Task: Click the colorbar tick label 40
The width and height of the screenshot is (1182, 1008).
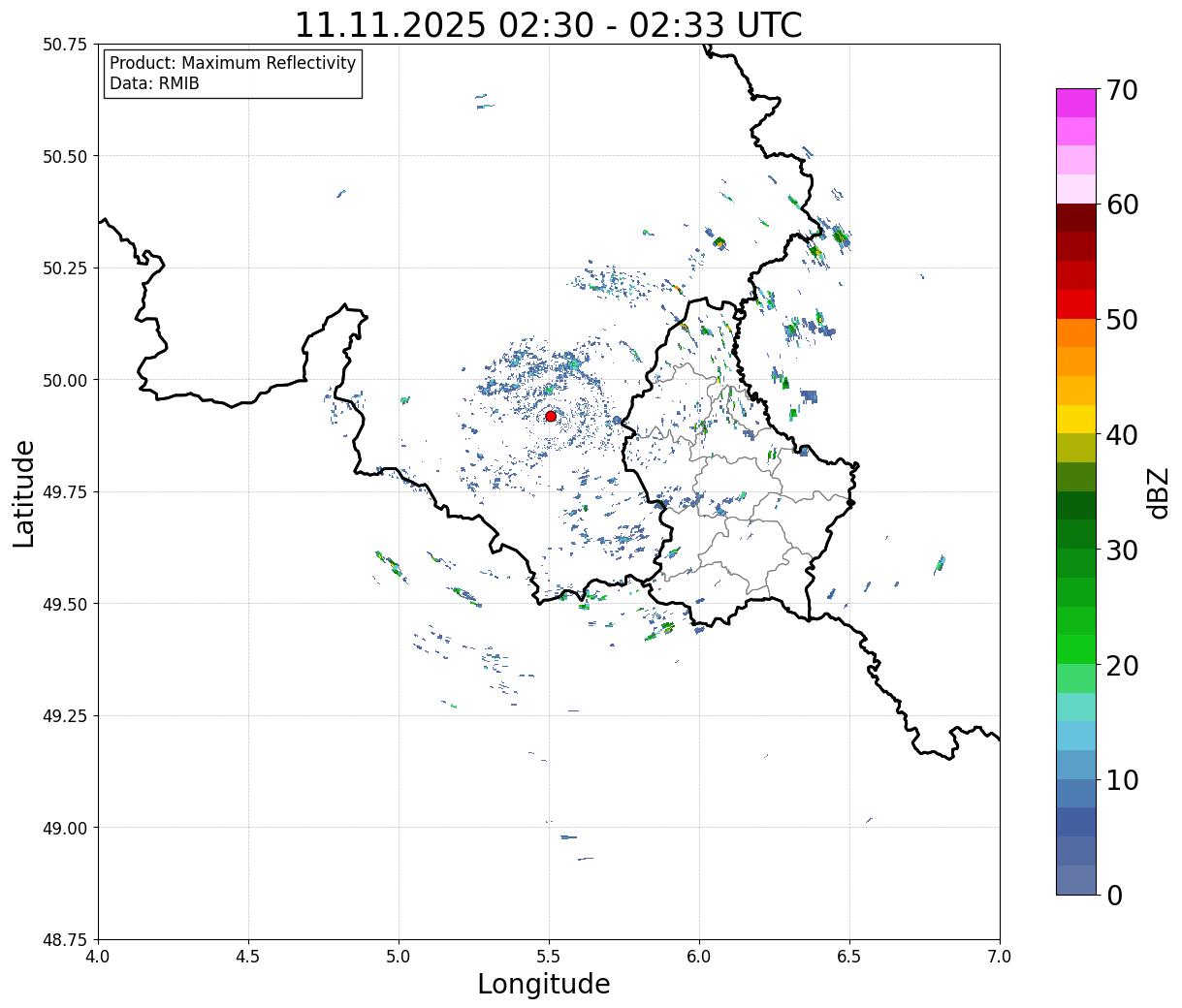Action: pyautogui.click(x=1122, y=435)
